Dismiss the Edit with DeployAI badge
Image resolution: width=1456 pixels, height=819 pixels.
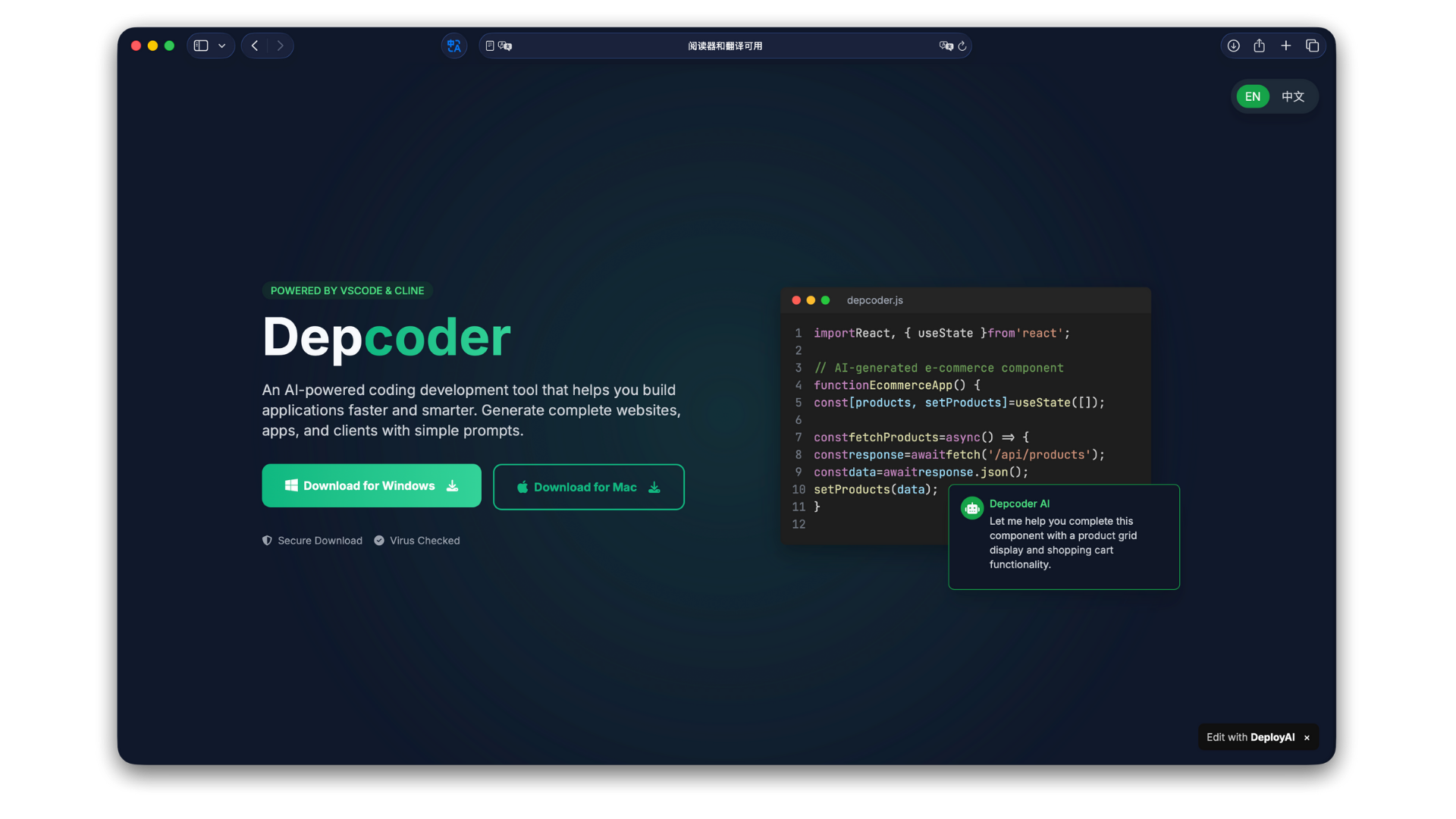(x=1307, y=738)
